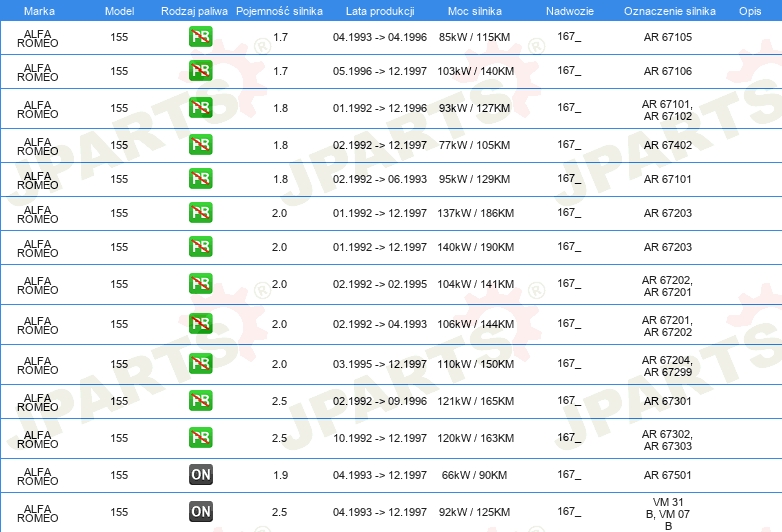Click the fuel icon in the 110kW / 150KM row
This screenshot has height=532, width=782.
click(200, 363)
